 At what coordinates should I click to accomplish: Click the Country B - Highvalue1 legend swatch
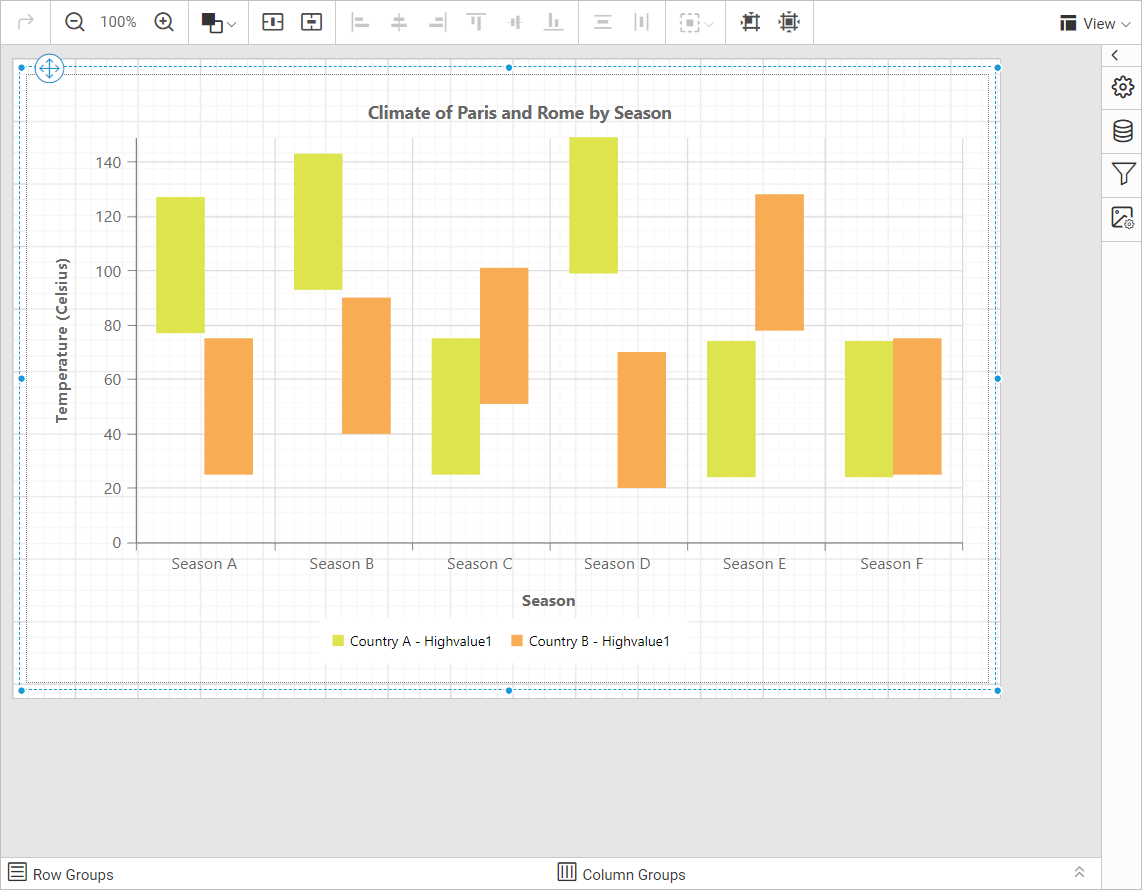coord(517,641)
